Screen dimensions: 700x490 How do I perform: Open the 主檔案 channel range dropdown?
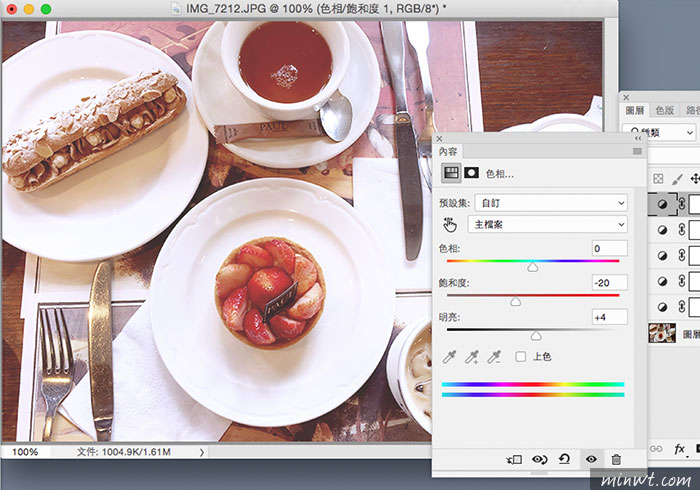[x=547, y=224]
